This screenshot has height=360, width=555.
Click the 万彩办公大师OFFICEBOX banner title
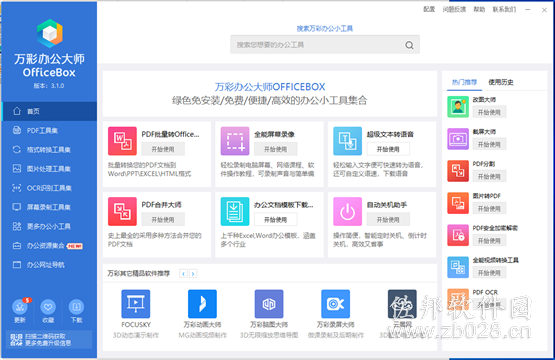click(270, 87)
